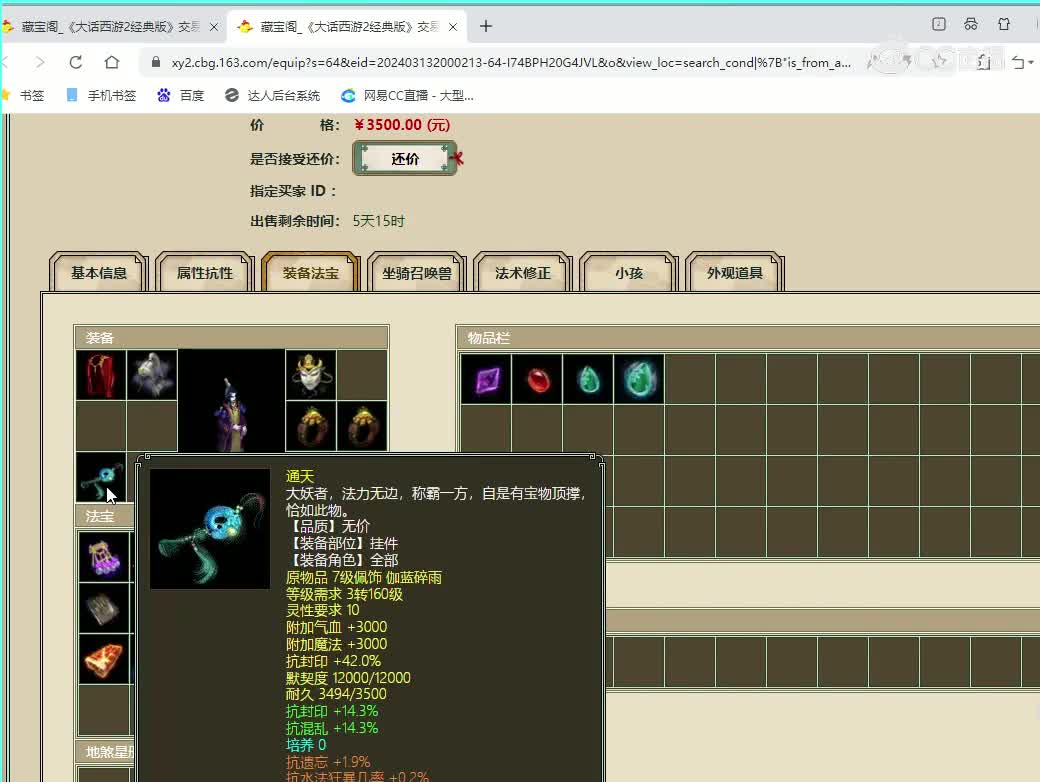Open the purple gem inventory item

click(486, 379)
